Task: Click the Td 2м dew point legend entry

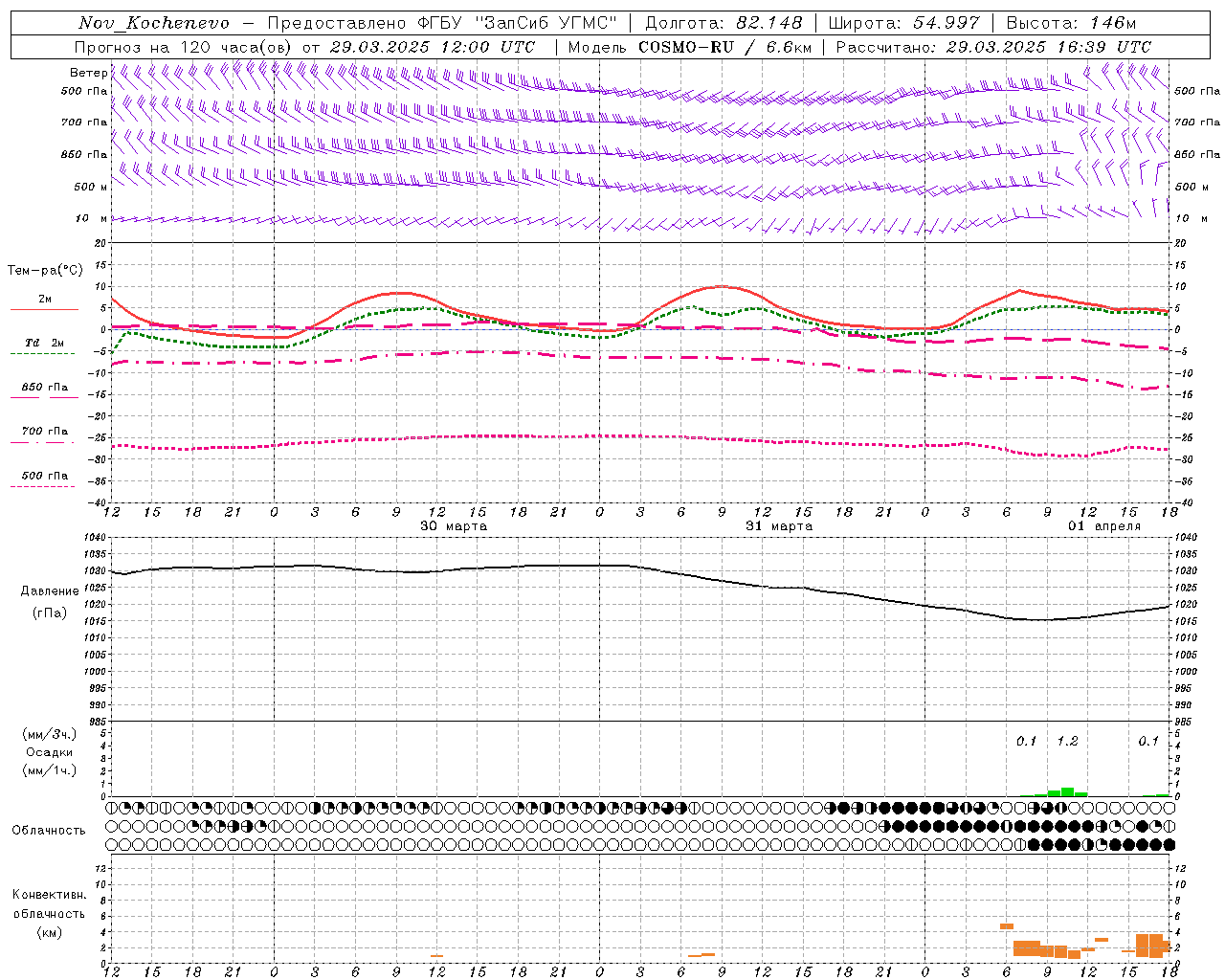Action: pyautogui.click(x=45, y=343)
